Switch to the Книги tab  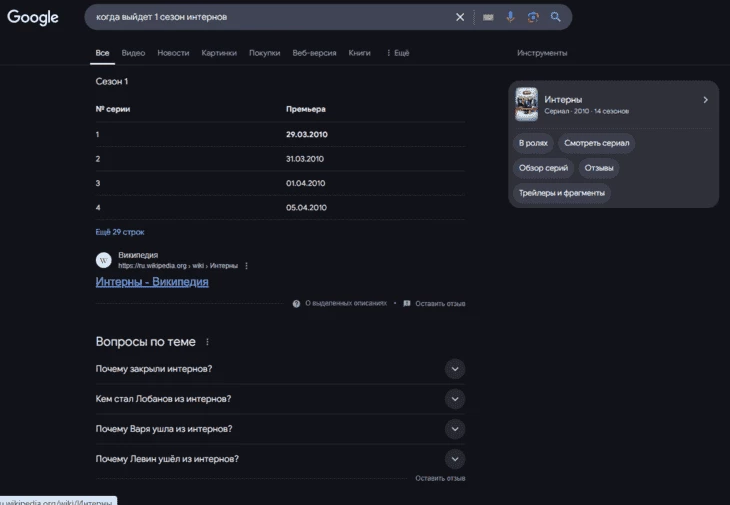[359, 53]
